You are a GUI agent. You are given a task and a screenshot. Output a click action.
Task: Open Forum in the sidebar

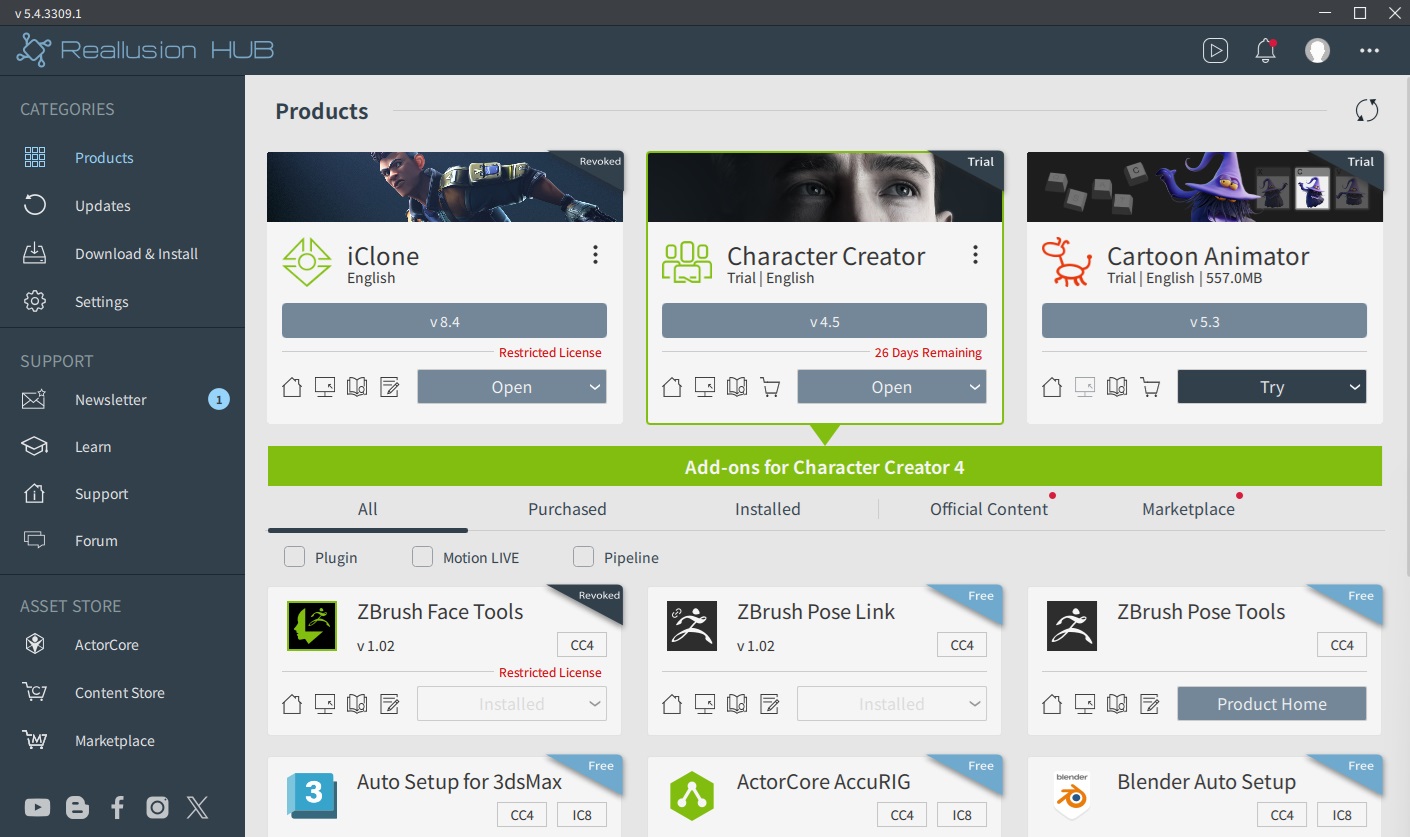pos(122,541)
